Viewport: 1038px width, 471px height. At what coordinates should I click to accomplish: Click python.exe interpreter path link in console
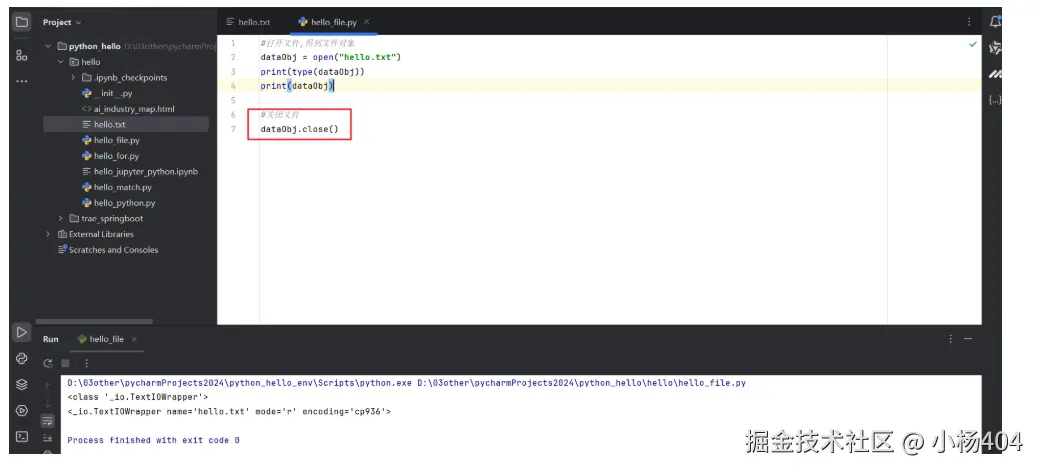pos(240,383)
